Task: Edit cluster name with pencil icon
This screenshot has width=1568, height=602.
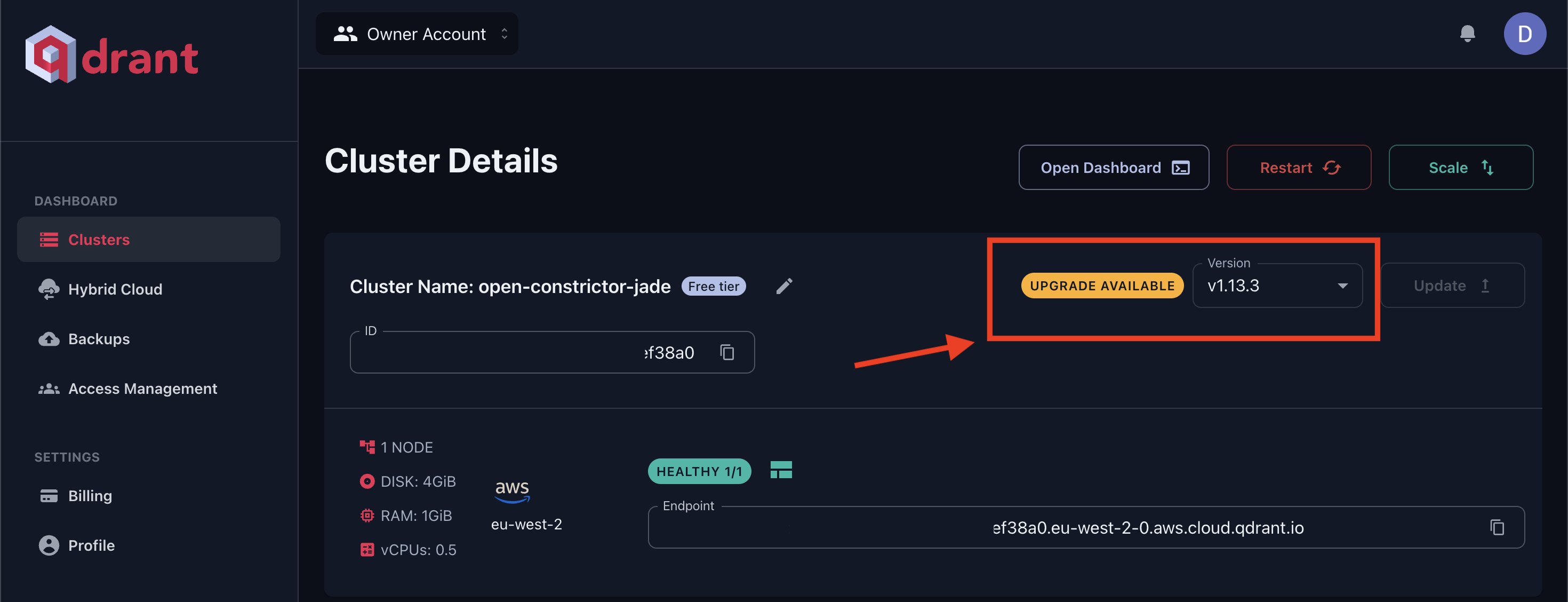Action: click(x=784, y=287)
